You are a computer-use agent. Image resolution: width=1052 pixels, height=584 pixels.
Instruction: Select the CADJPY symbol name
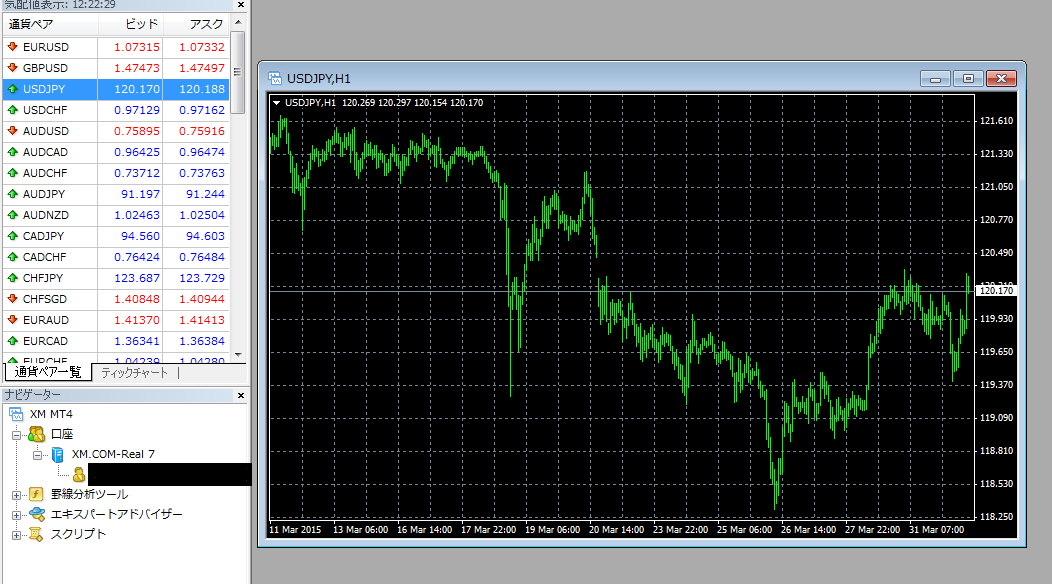[x=44, y=236]
